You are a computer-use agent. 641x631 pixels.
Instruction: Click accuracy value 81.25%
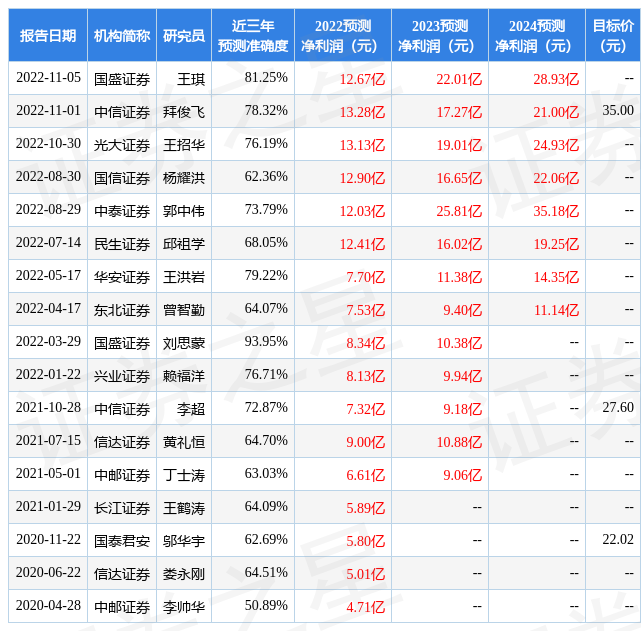pyautogui.click(x=266, y=78)
